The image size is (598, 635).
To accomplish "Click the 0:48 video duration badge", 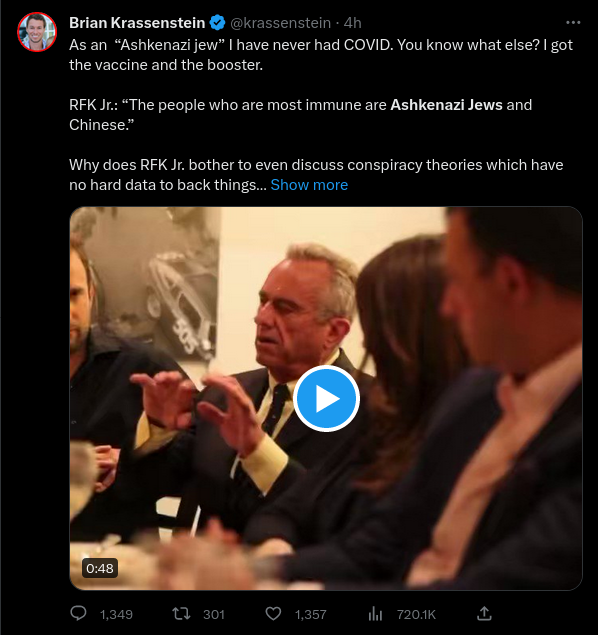I will tap(100, 568).
